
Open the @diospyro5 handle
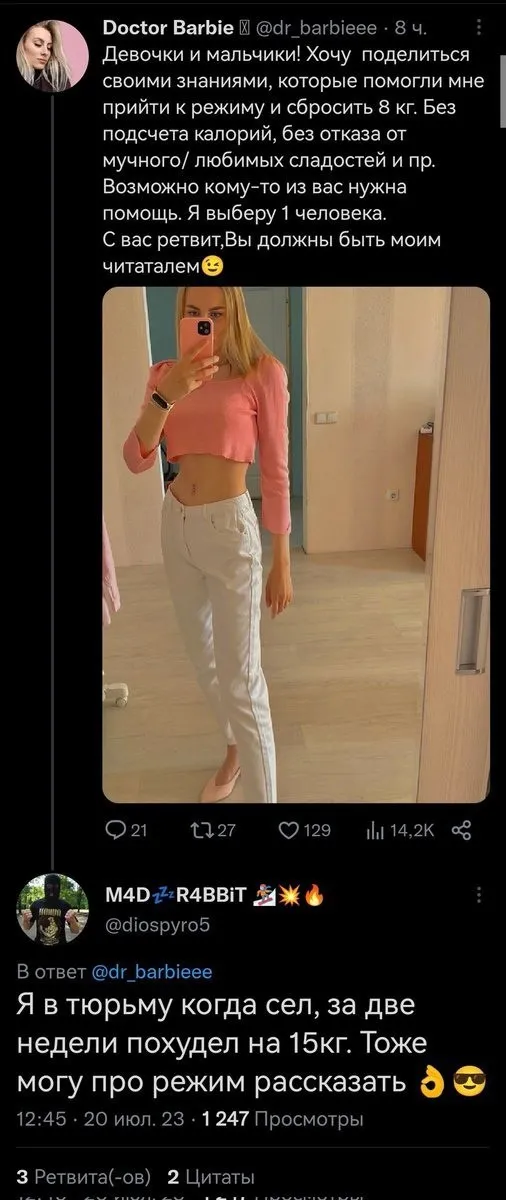(157, 924)
